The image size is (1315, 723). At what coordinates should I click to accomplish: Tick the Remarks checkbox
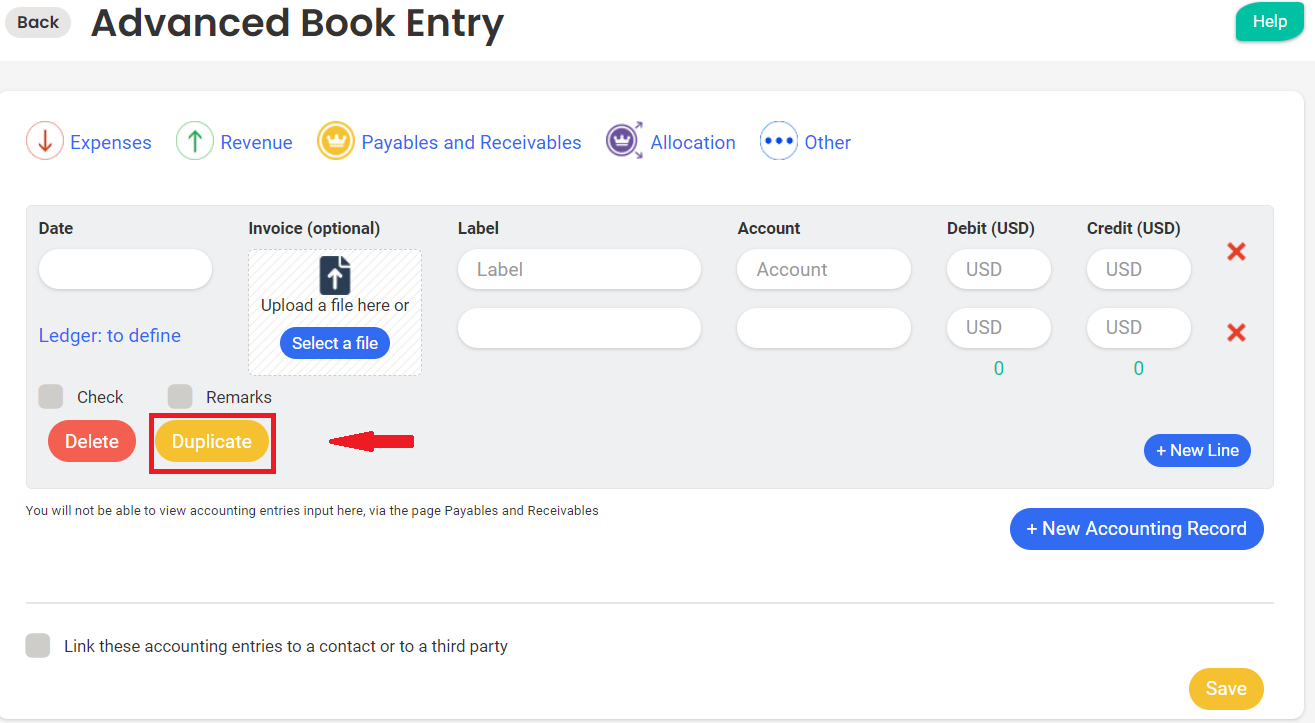point(180,397)
